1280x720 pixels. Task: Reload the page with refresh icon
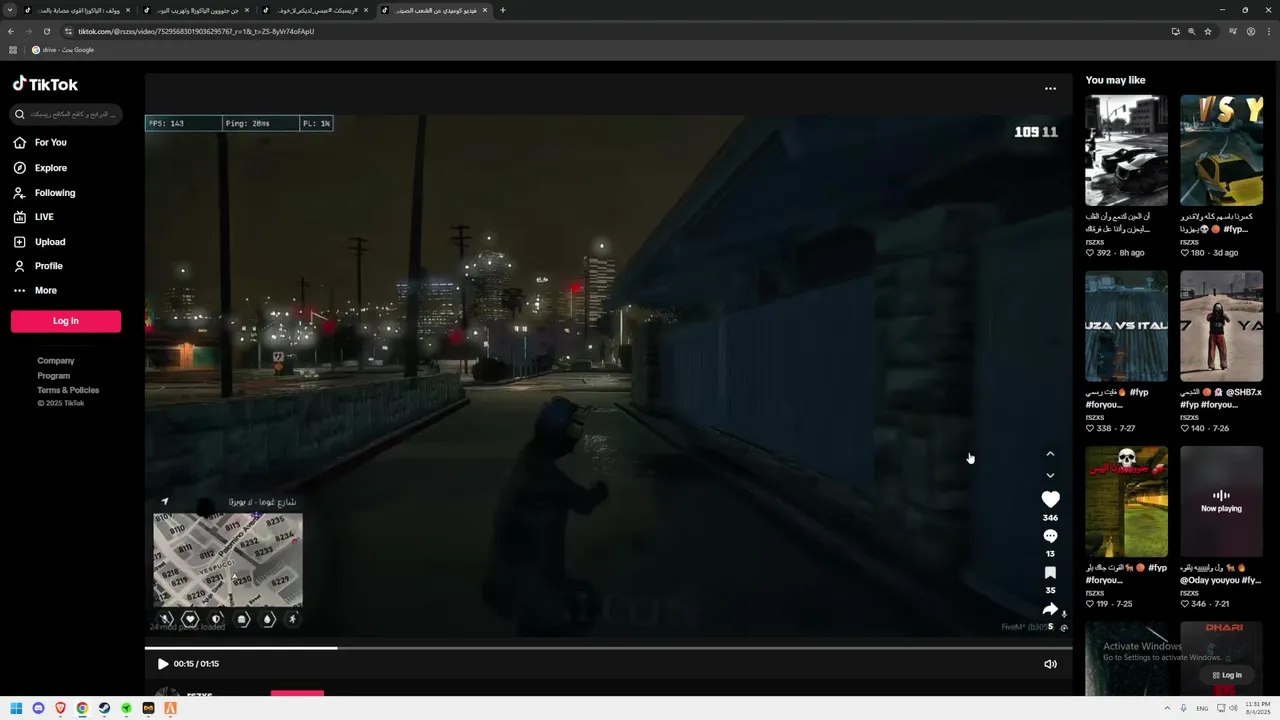pyautogui.click(x=46, y=31)
